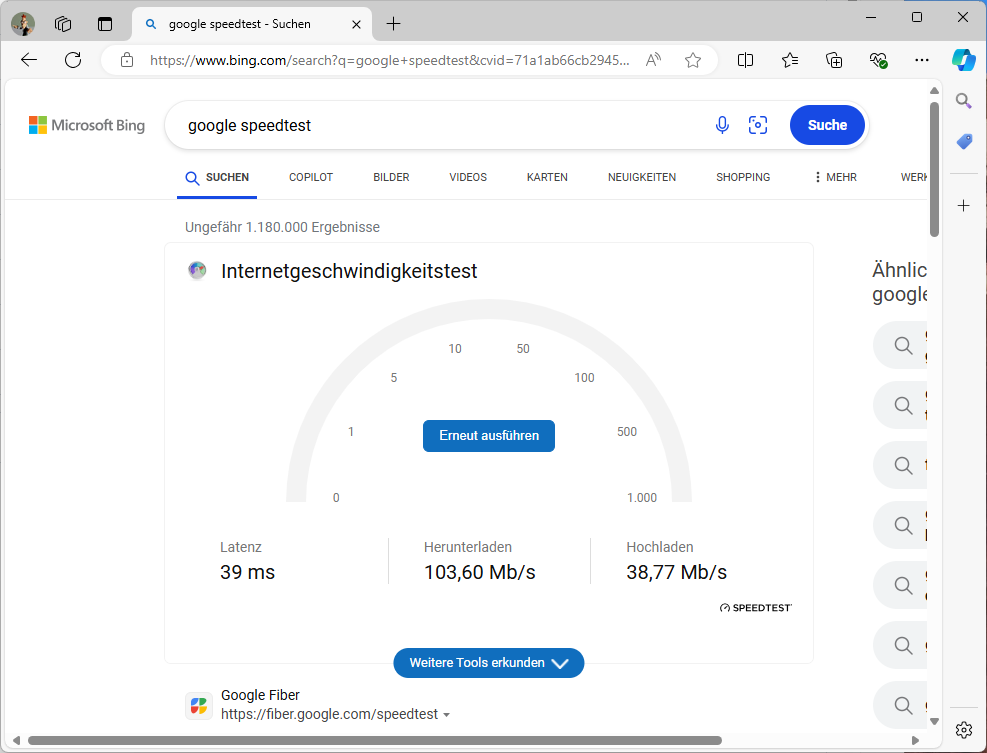Open visual search camera icon
This screenshot has width=987, height=753.
pos(758,125)
